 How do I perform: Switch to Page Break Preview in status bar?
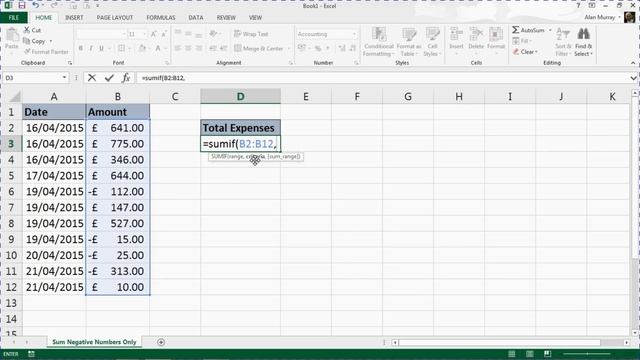tap(547, 354)
